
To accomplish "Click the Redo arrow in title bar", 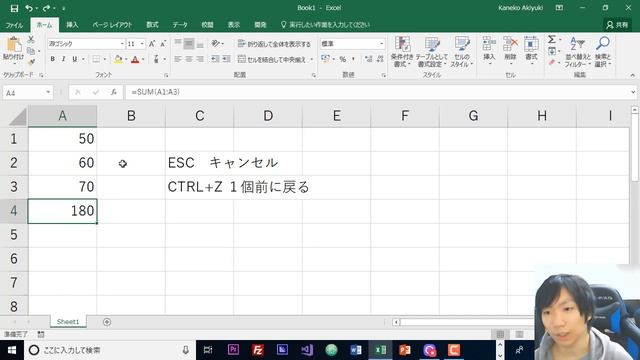I will point(46,8).
